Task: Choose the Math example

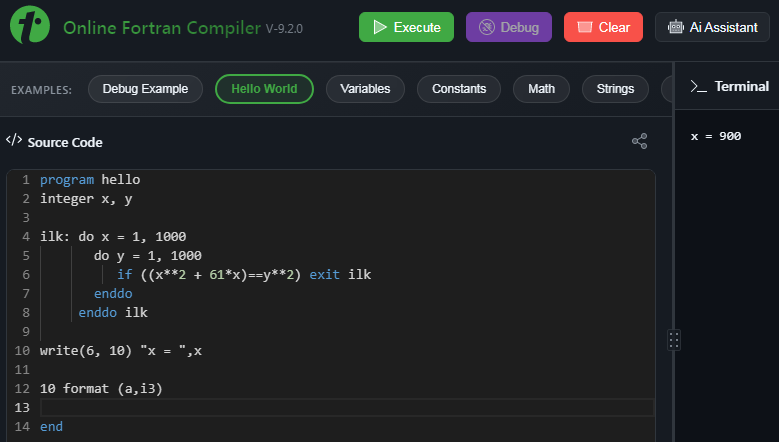Action: pos(541,89)
